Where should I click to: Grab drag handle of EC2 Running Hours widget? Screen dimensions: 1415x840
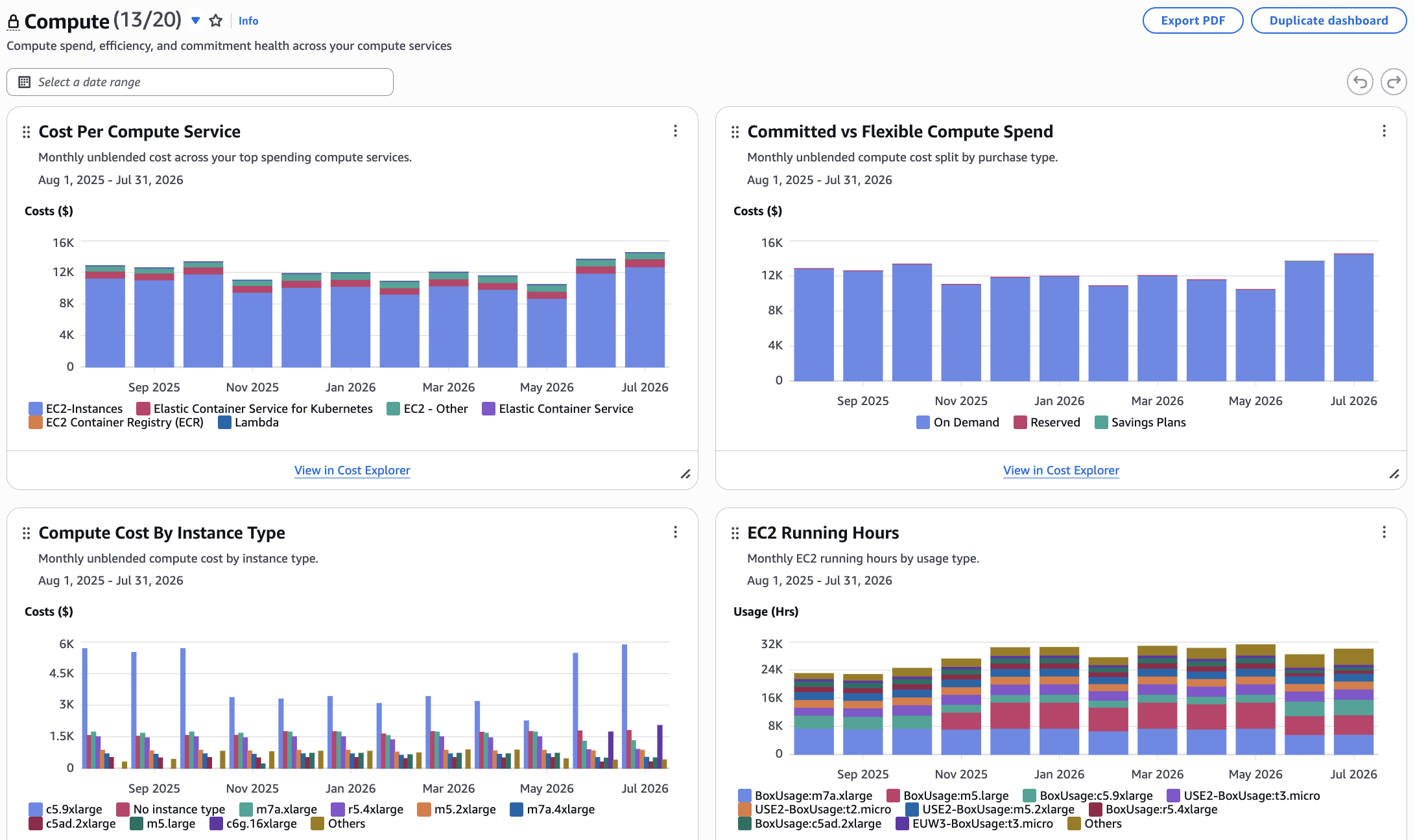click(x=735, y=533)
